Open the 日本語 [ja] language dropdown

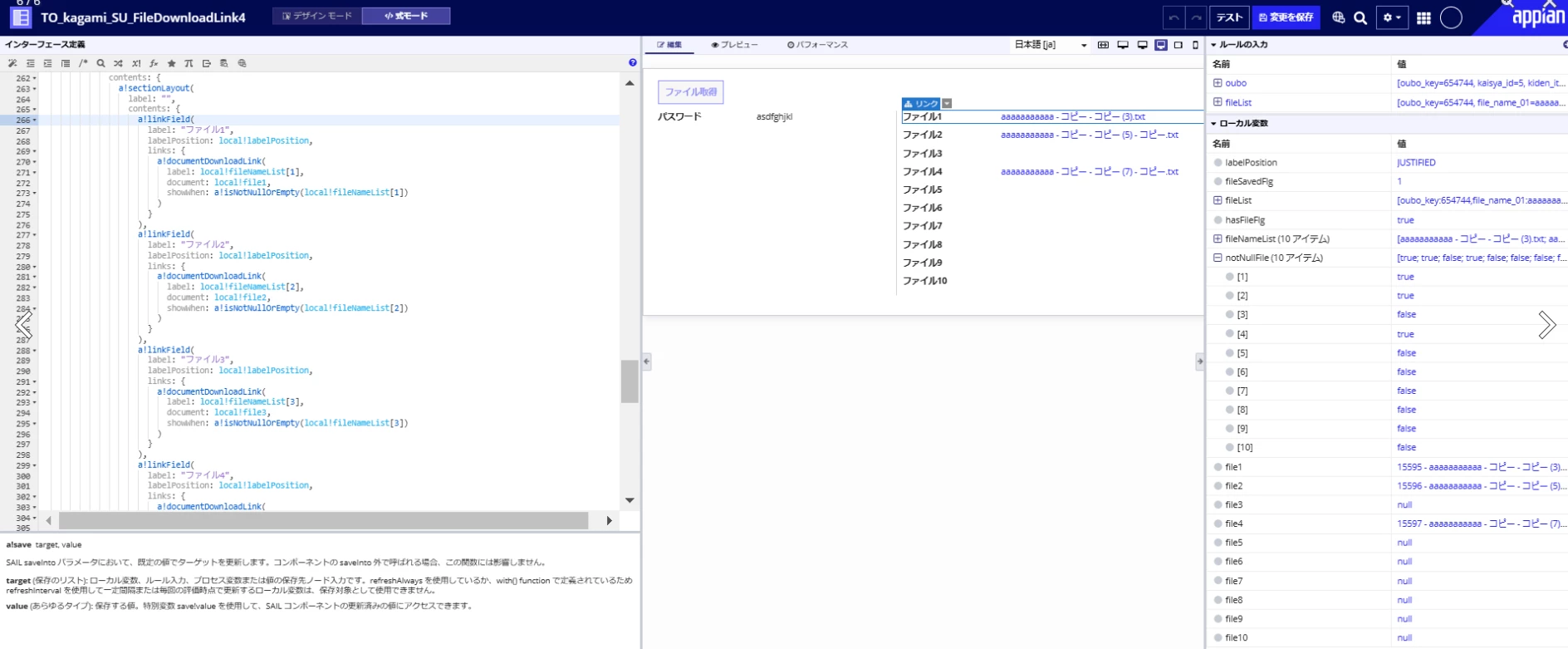pos(1051,45)
